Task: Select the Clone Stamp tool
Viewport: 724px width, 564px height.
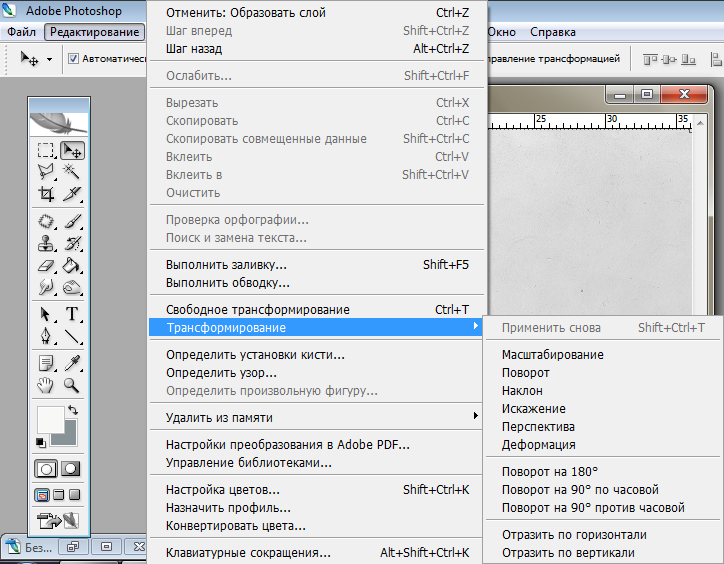Action: click(46, 243)
